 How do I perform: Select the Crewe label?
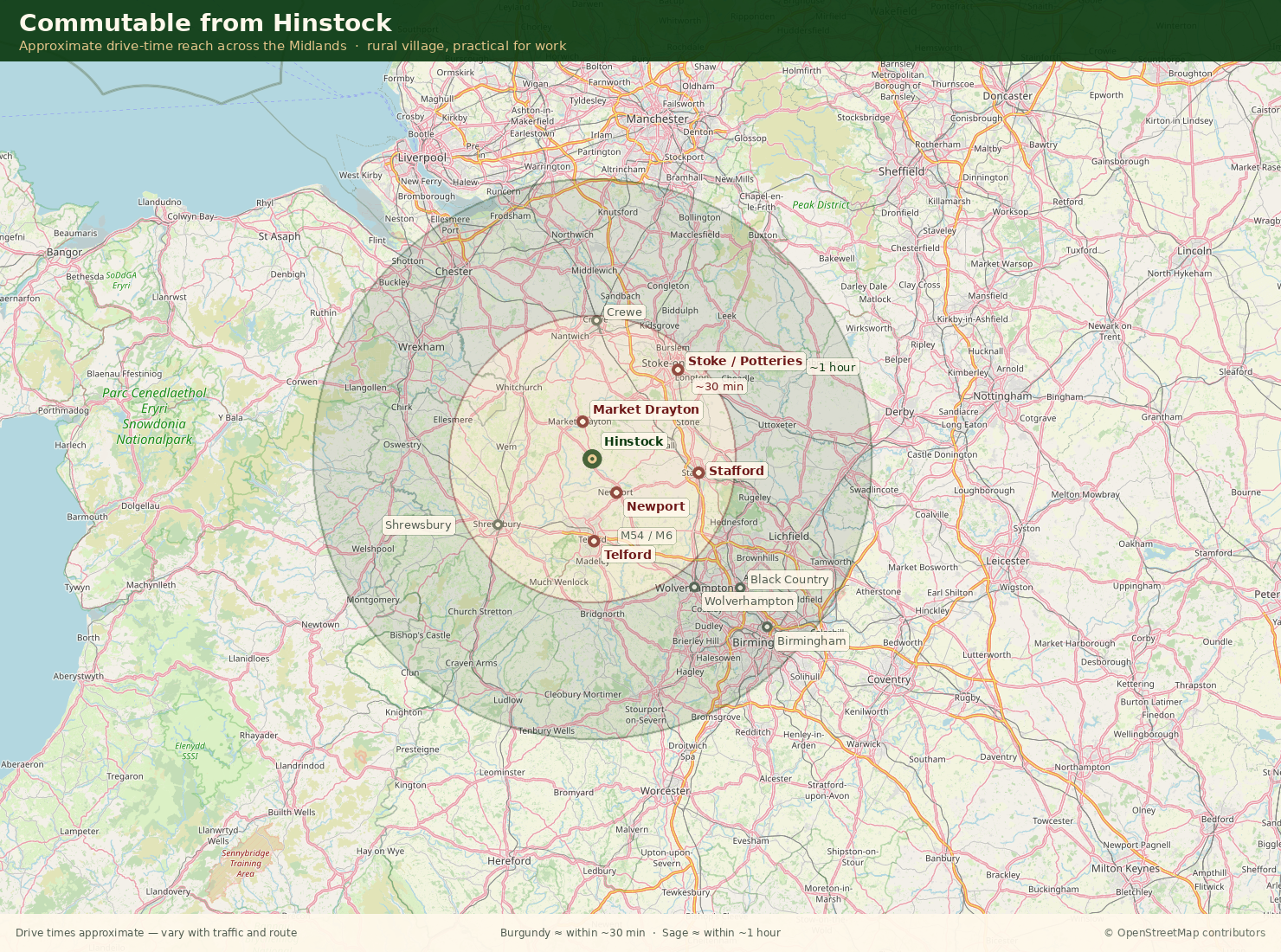point(624,312)
